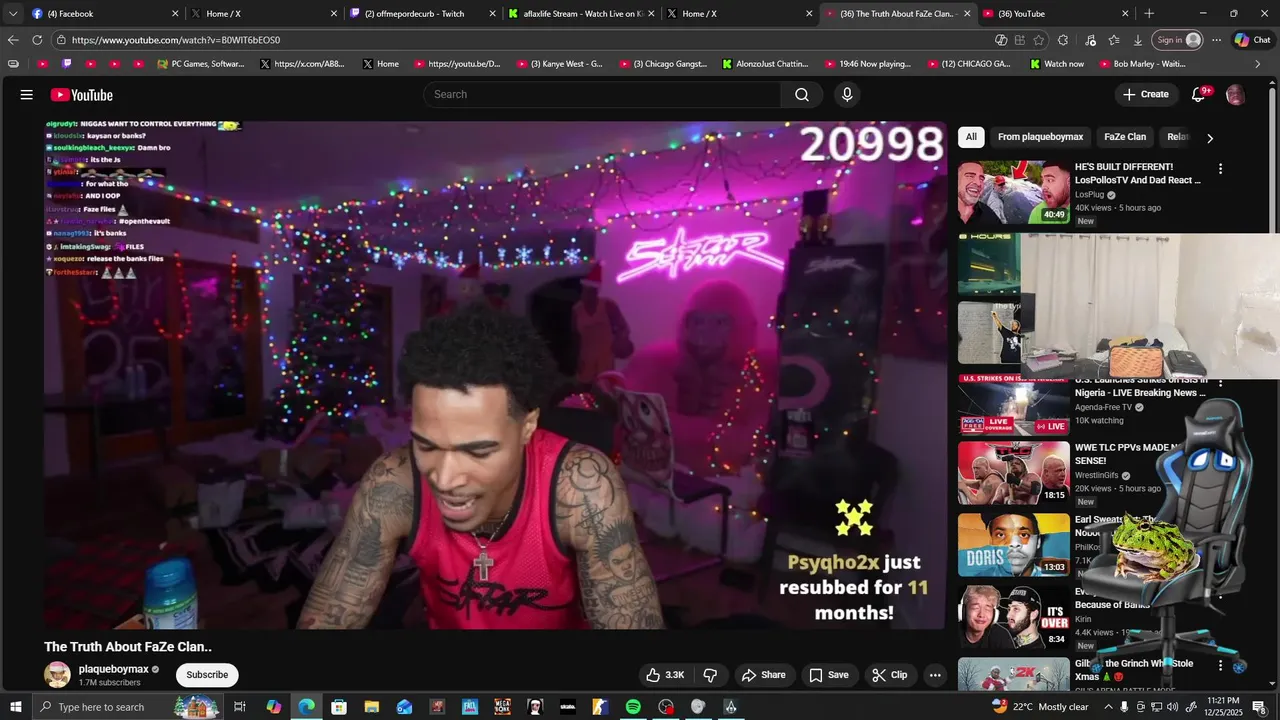The height and width of the screenshot is (720, 1280).
Task: Open Microsoft Store from the taskbar
Action: coord(339,707)
